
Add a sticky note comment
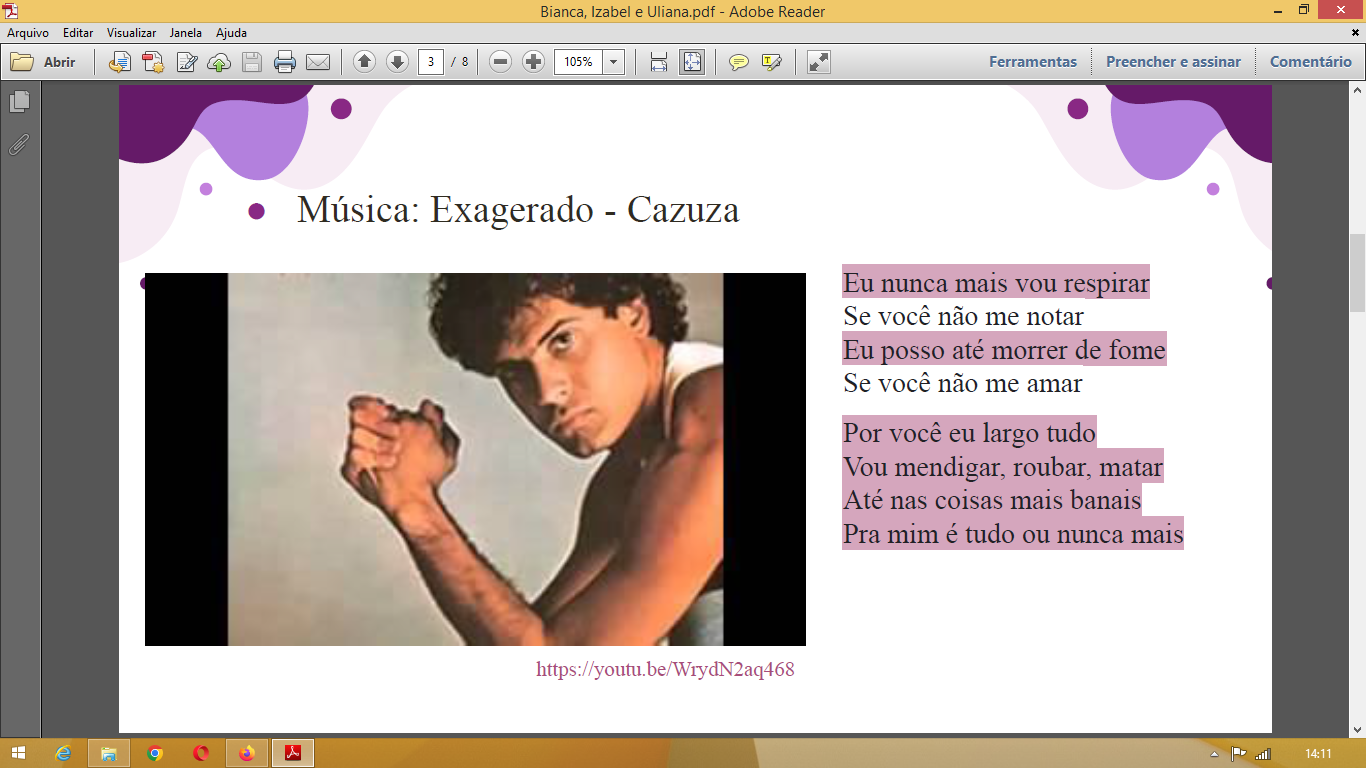(738, 62)
